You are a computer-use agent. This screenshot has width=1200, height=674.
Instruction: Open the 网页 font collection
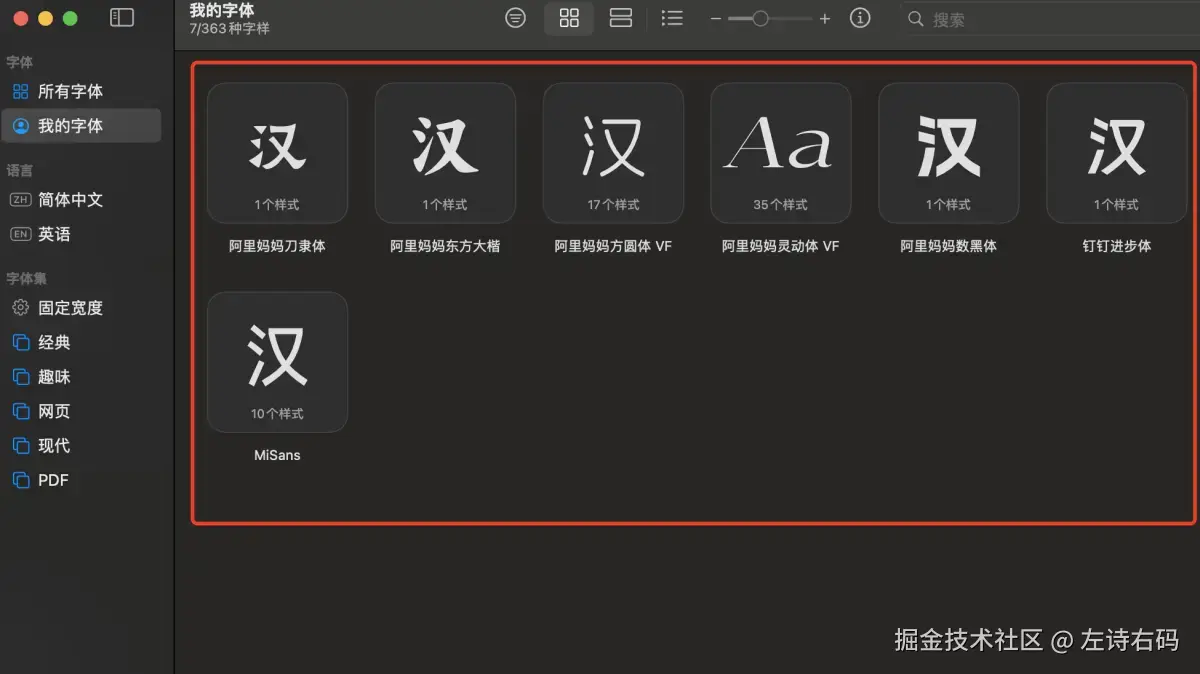point(81,411)
